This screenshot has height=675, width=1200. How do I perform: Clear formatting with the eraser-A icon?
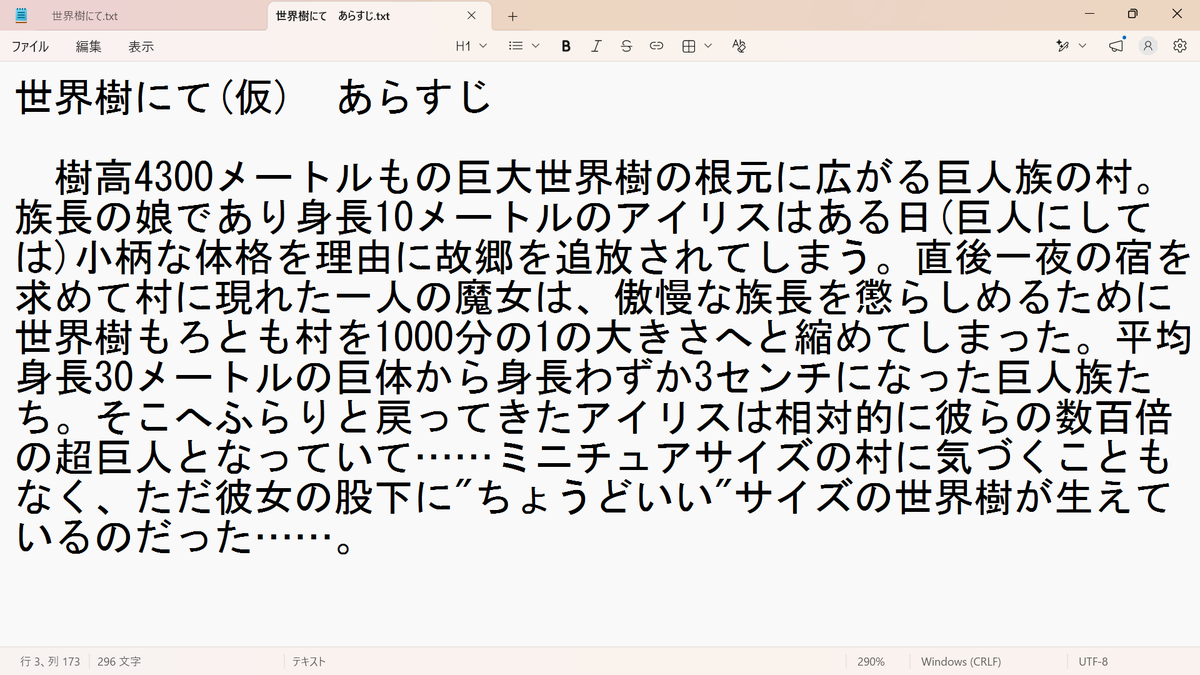(739, 46)
